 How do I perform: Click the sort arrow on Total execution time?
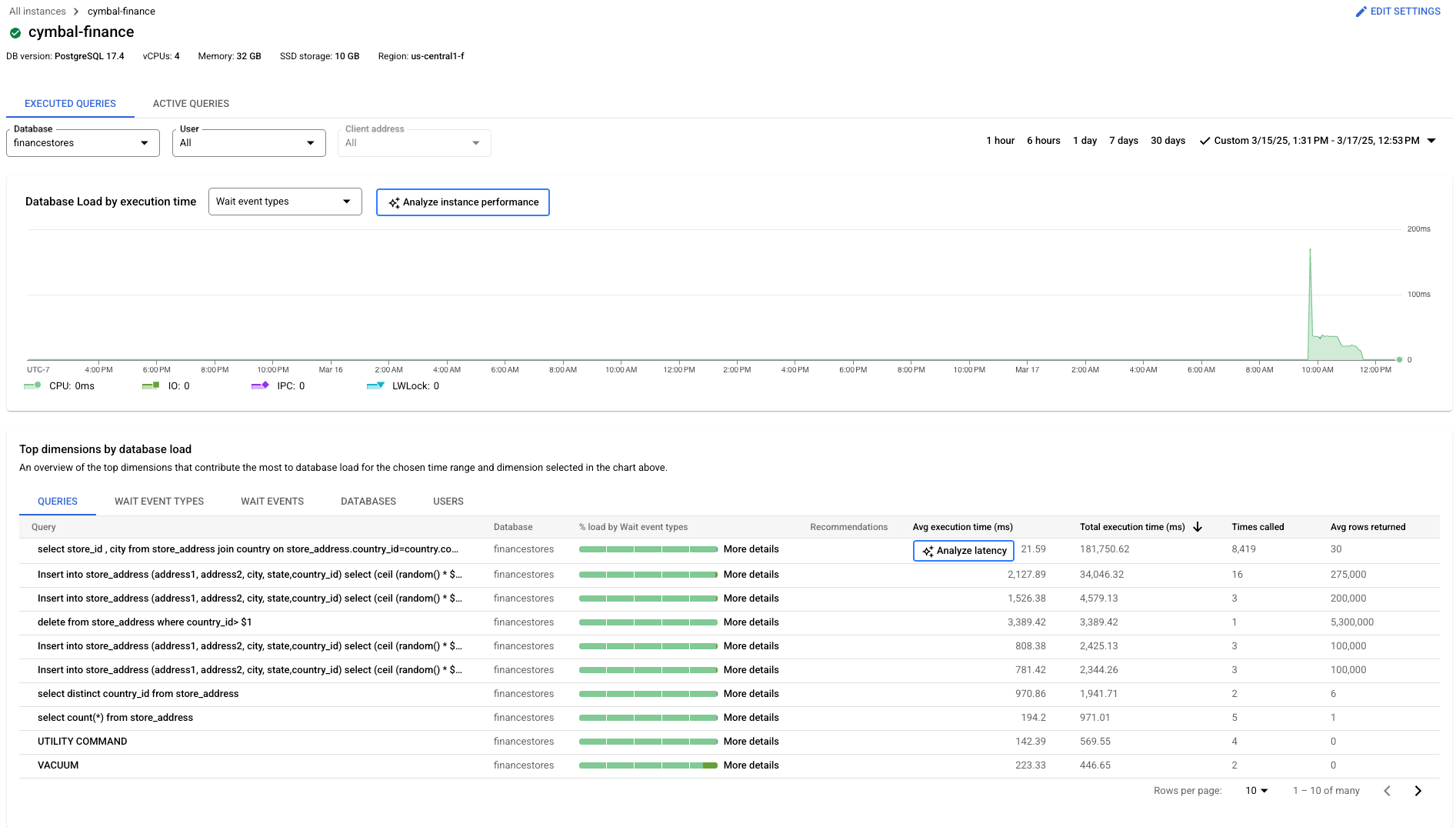(x=1198, y=527)
